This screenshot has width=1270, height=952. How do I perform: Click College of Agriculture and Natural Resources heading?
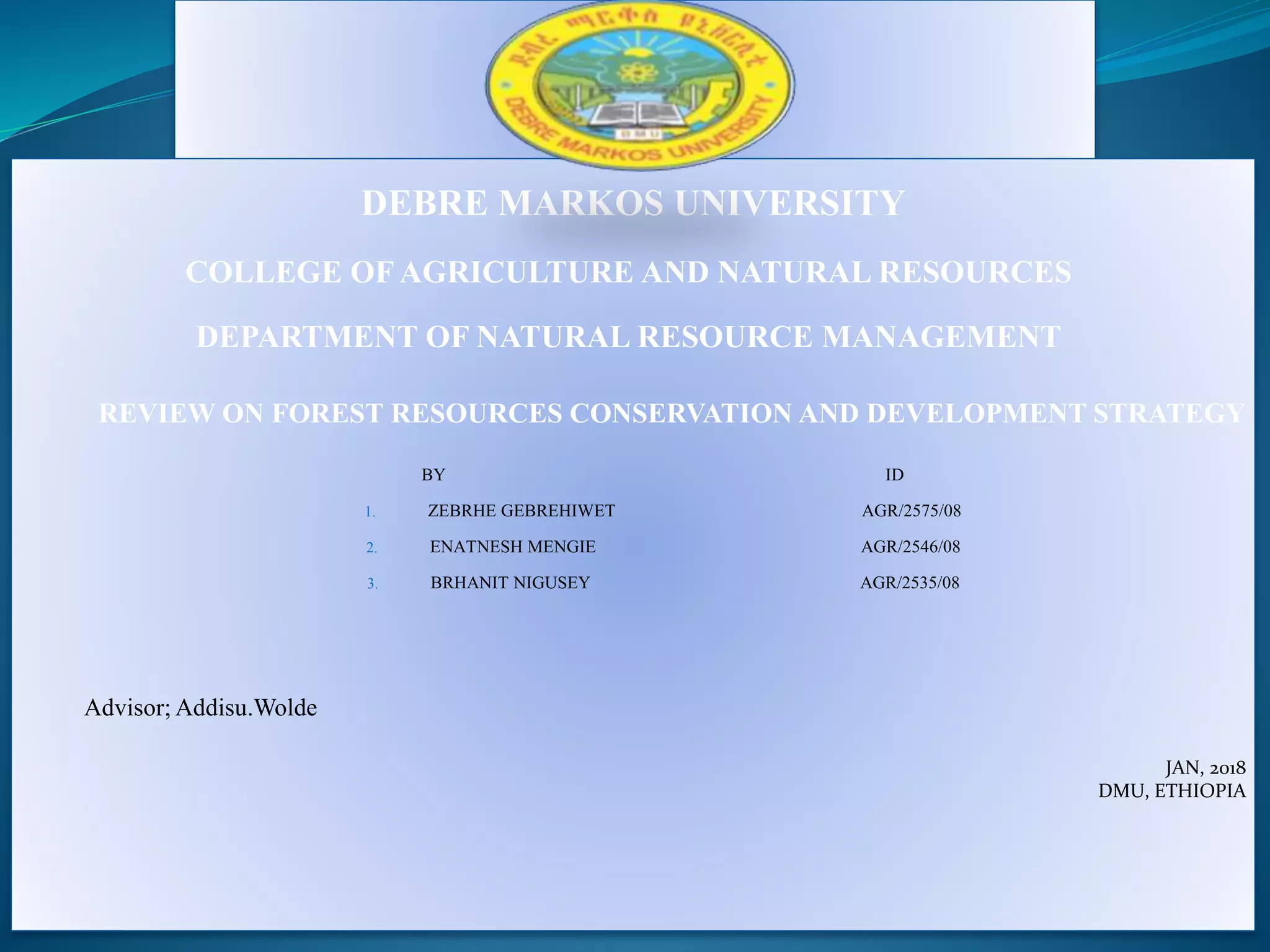628,272
